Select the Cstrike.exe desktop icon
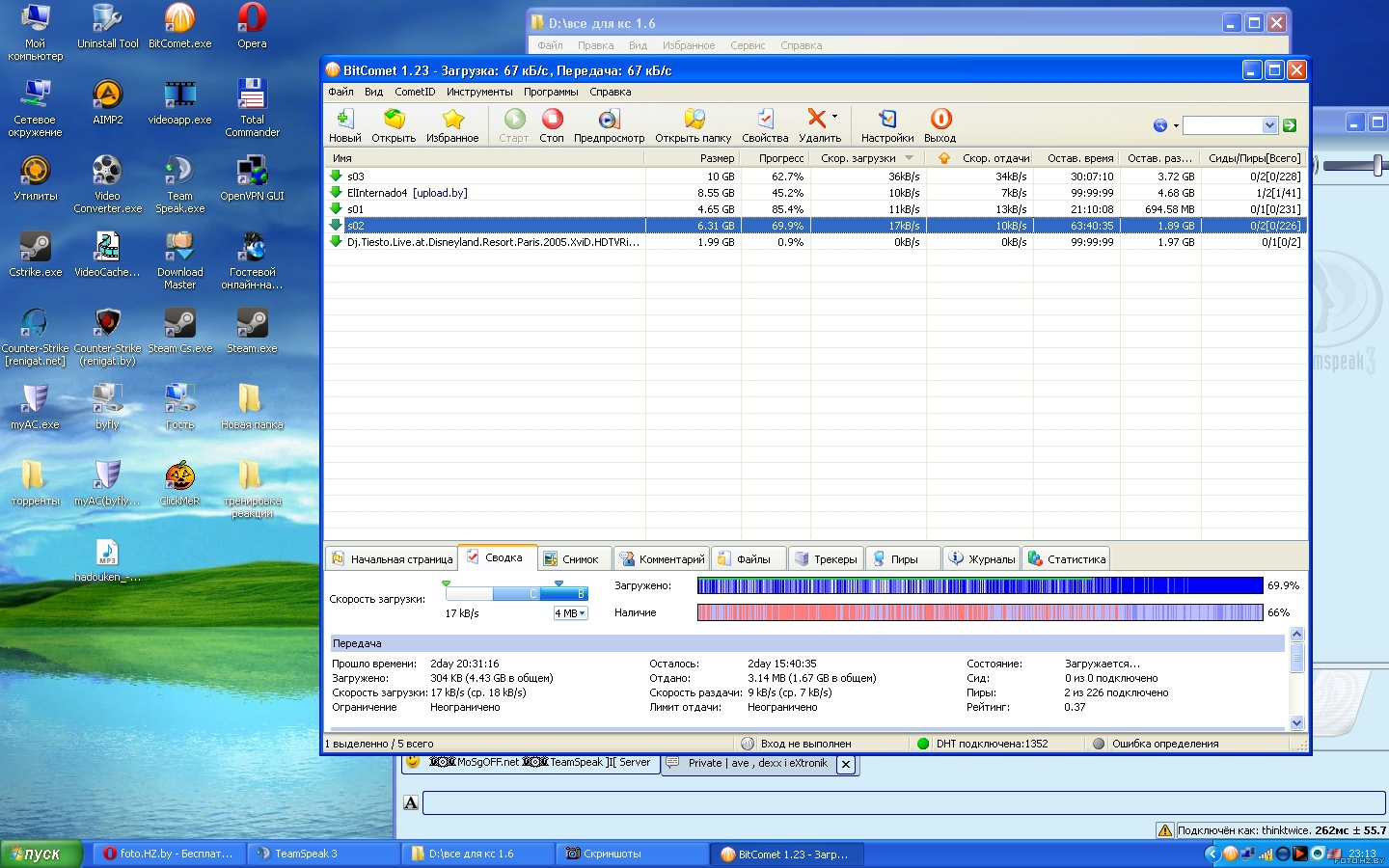Image resolution: width=1389 pixels, height=868 pixels. 35,255
